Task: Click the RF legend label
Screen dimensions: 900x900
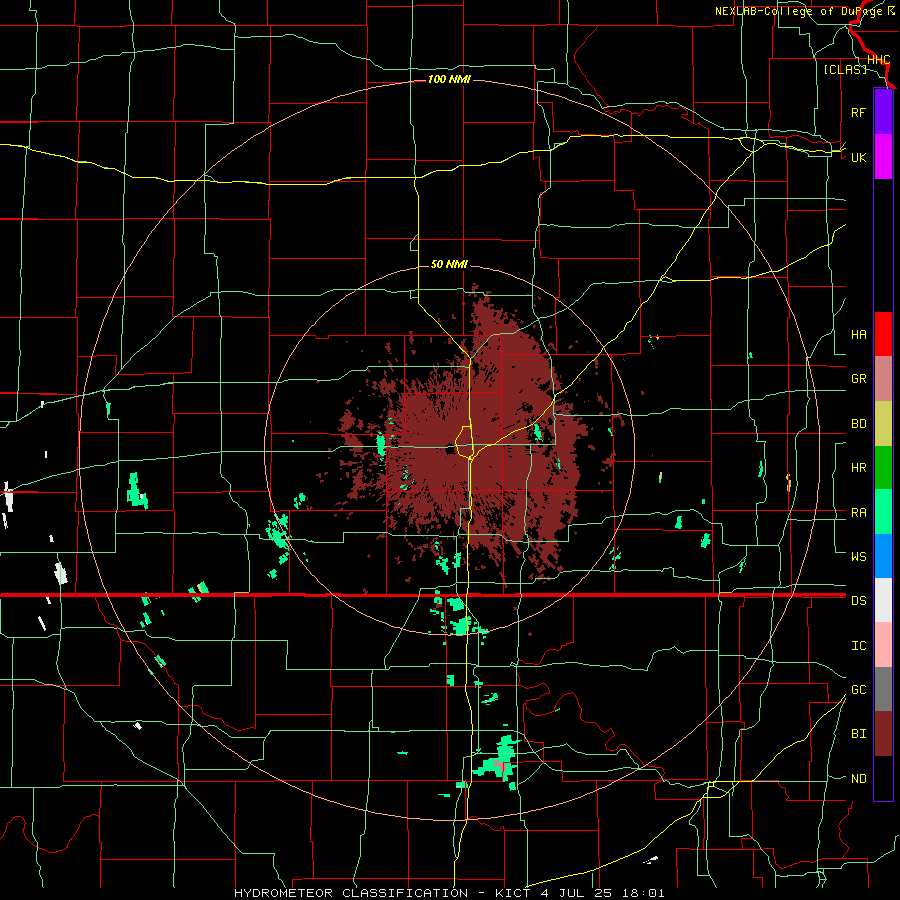Action: click(x=858, y=113)
